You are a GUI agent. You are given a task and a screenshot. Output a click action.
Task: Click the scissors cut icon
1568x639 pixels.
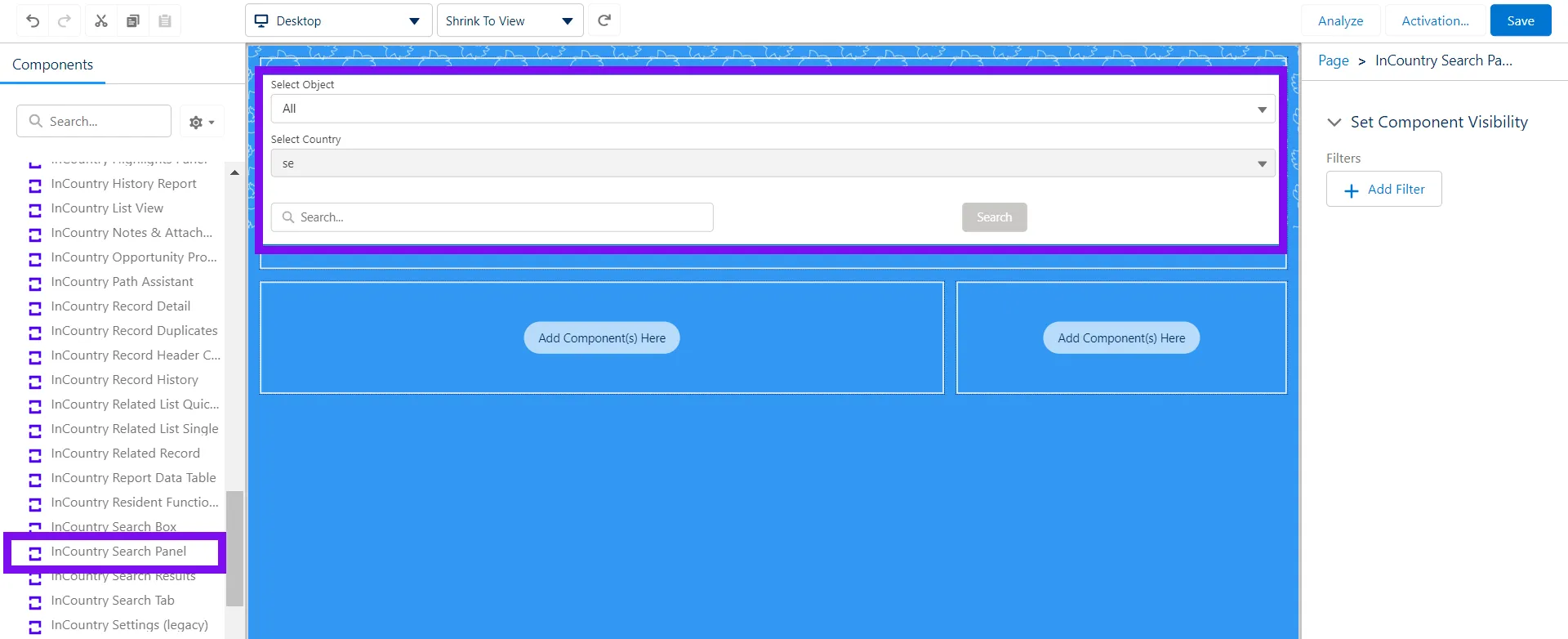pos(101,21)
